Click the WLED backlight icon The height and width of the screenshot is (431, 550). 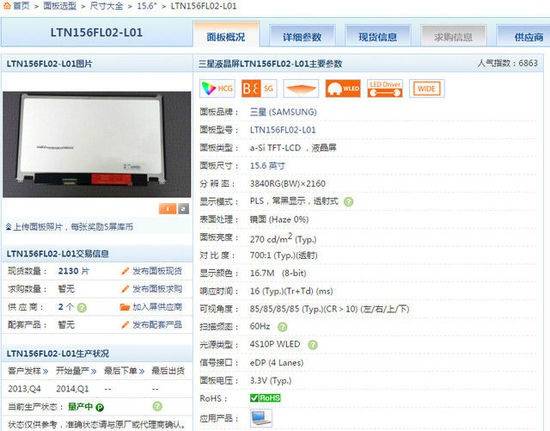click(343, 88)
